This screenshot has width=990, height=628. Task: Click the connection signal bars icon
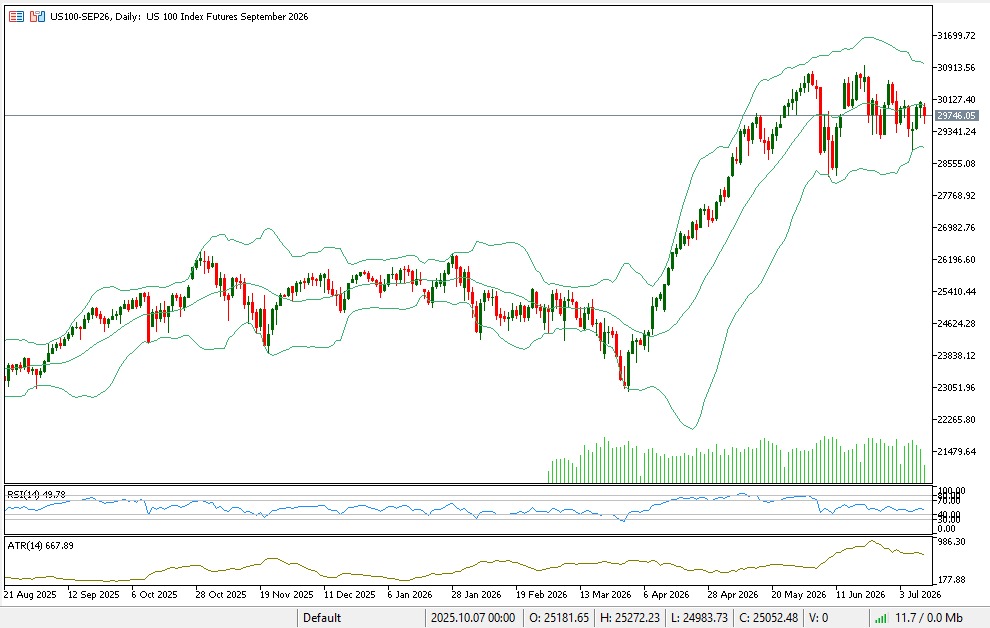[x=881, y=618]
